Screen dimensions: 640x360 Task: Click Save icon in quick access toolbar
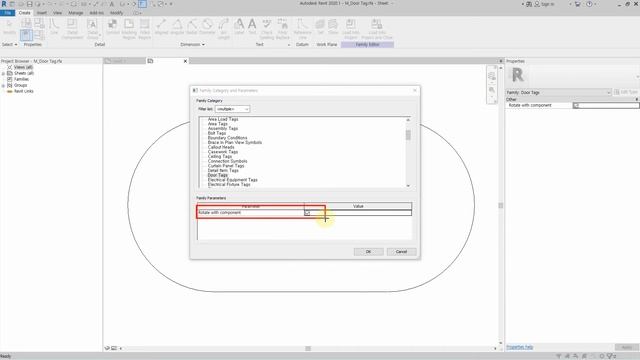[x=29, y=4]
